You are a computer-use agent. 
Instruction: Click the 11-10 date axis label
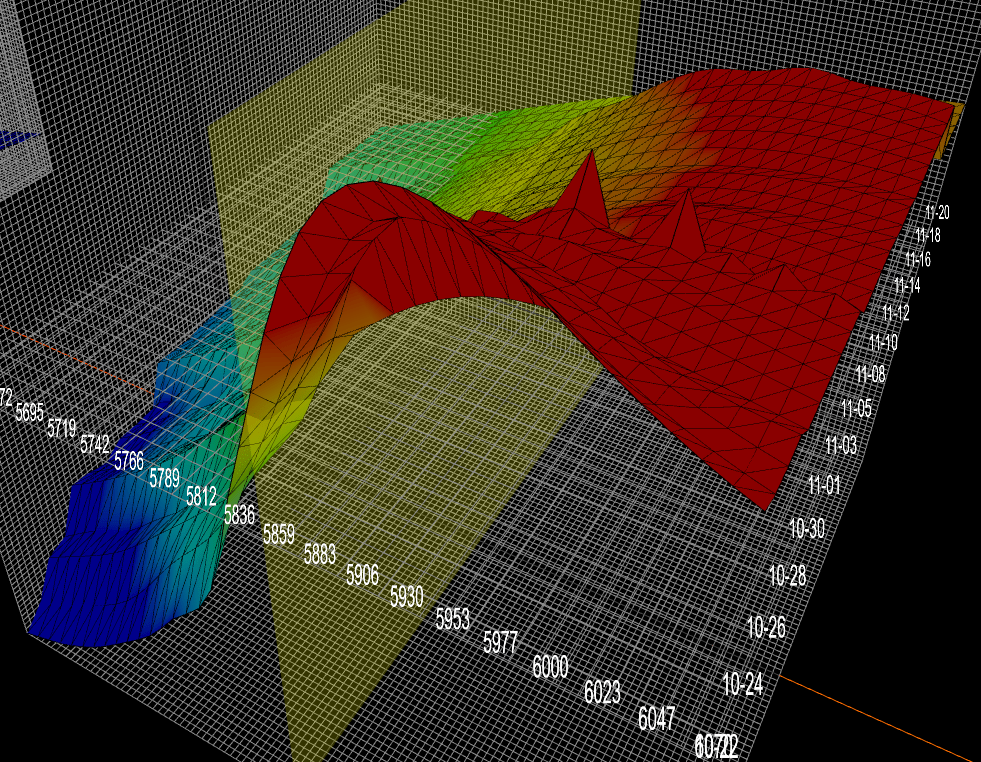click(883, 343)
